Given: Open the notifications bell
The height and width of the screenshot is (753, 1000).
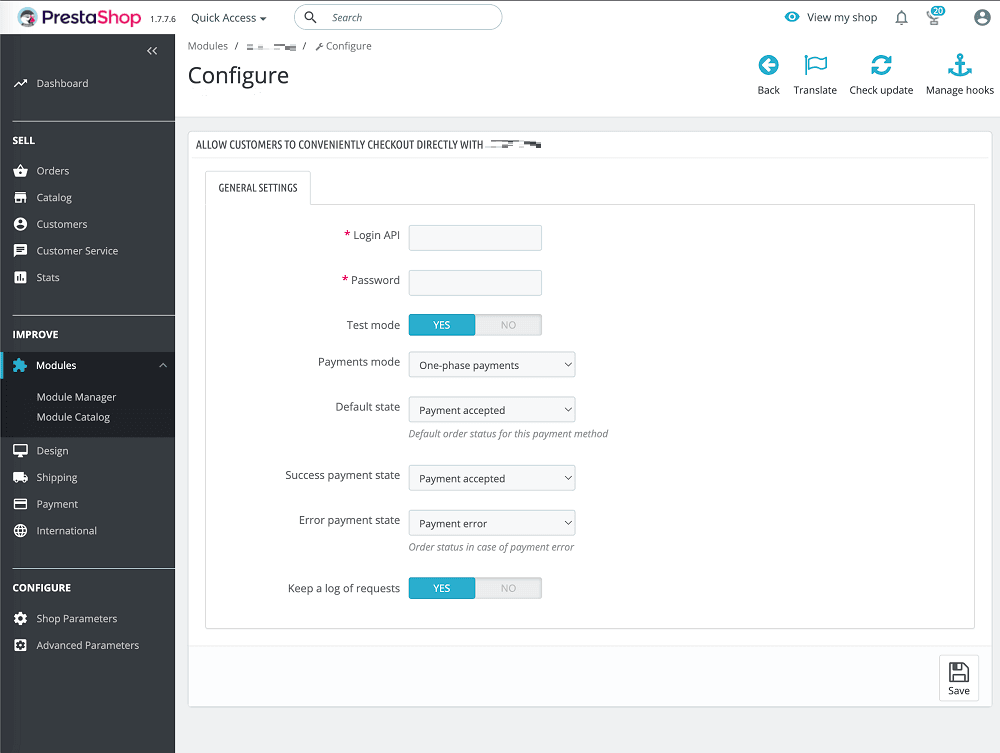Looking at the screenshot, I should (901, 17).
